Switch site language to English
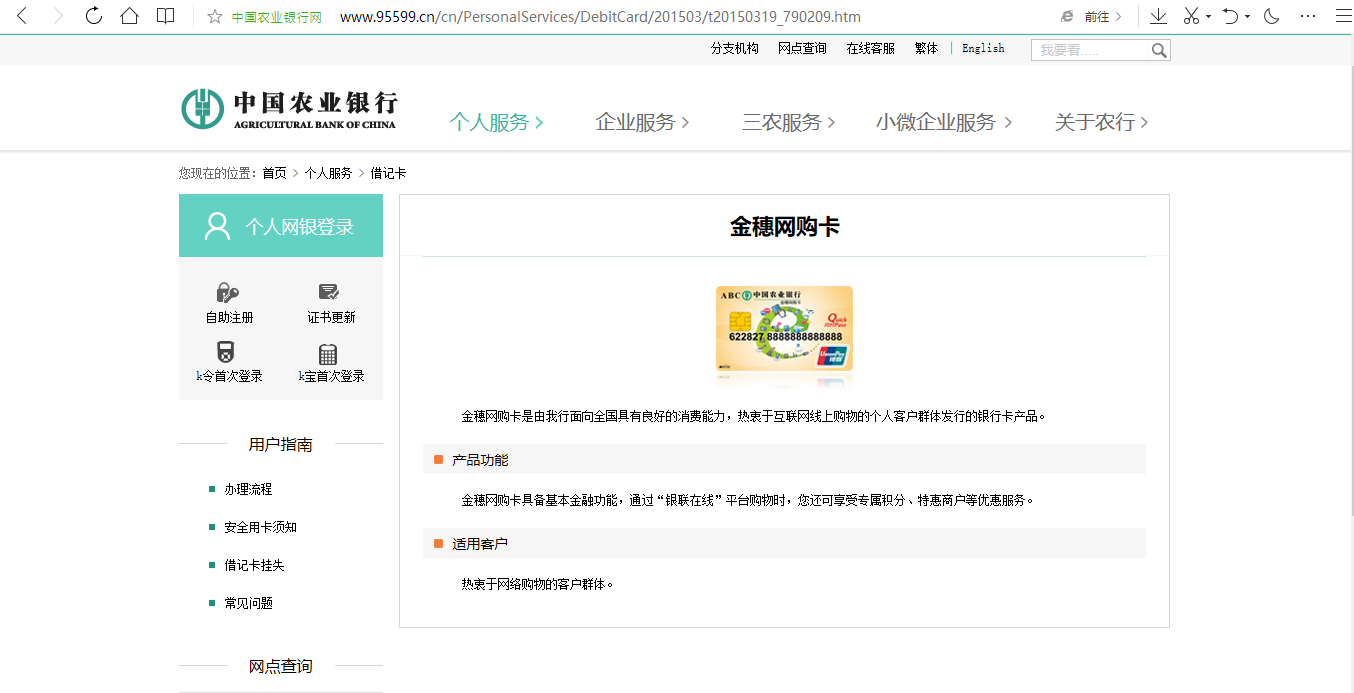 [983, 48]
